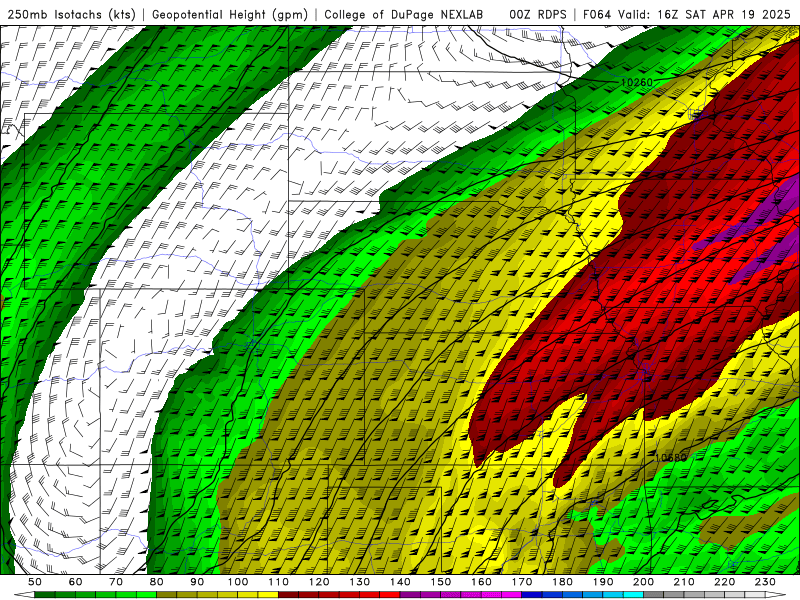Image resolution: width=800 pixels, height=600 pixels.
Task: Click the 110 value on the color scale
Action: click(279, 582)
